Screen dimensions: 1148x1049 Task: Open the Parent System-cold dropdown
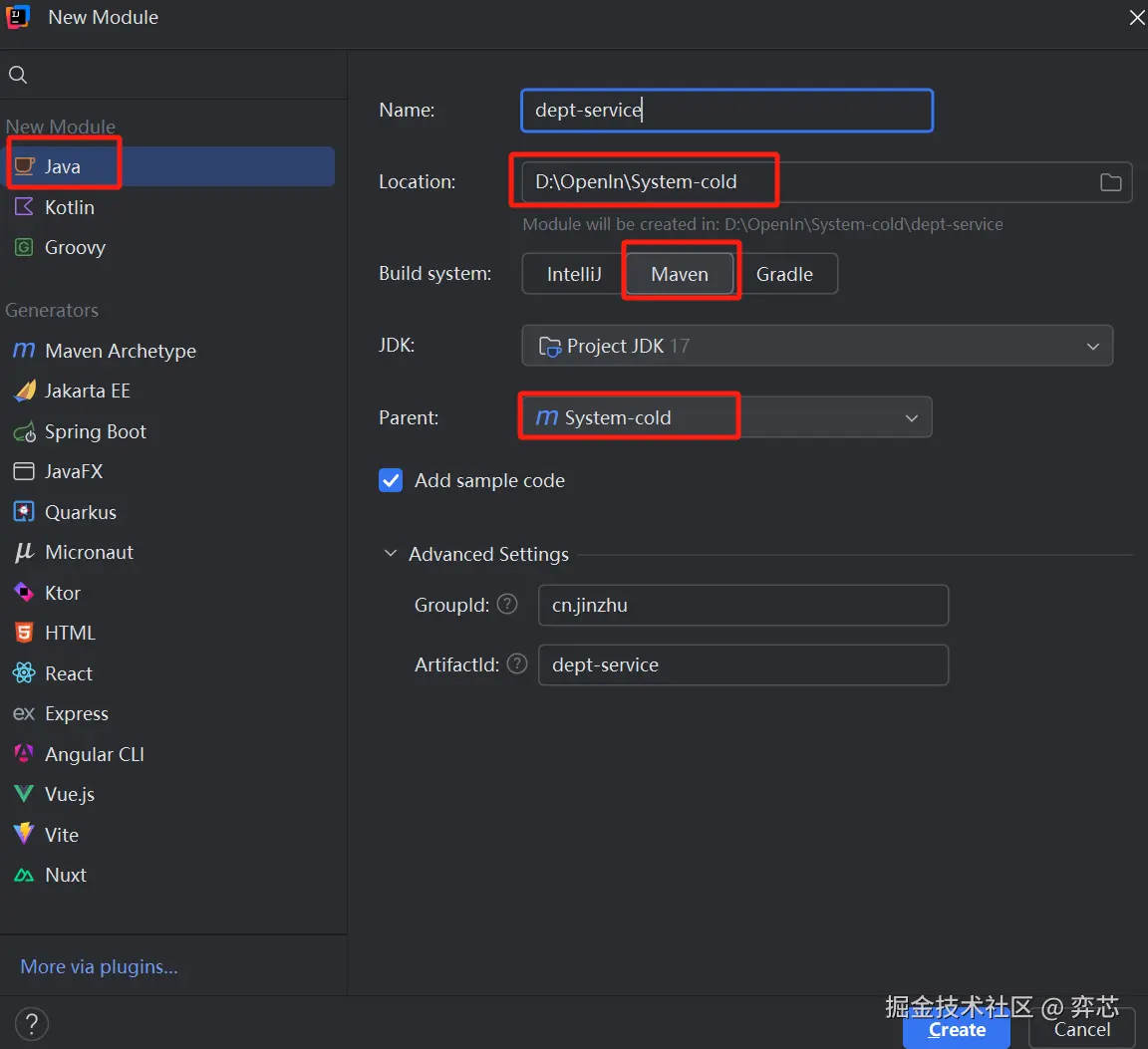(x=726, y=417)
